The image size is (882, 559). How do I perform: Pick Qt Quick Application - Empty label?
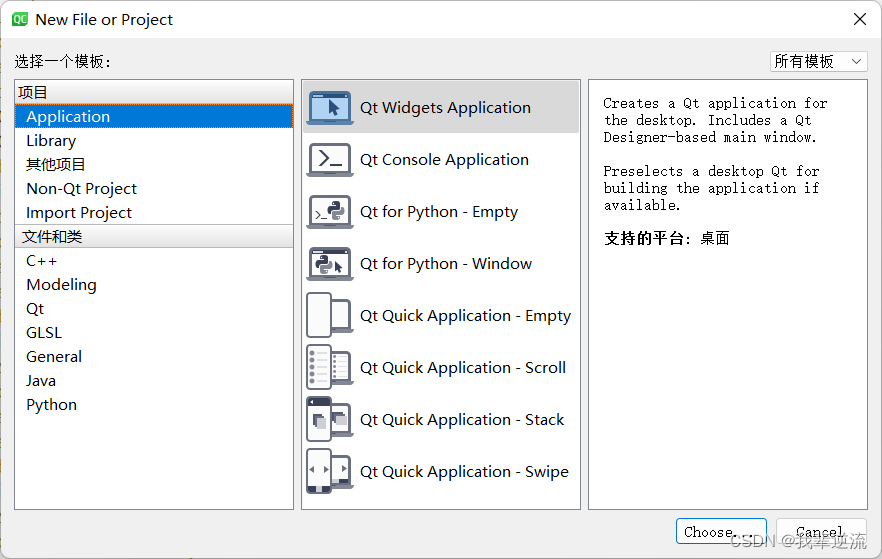tap(465, 316)
